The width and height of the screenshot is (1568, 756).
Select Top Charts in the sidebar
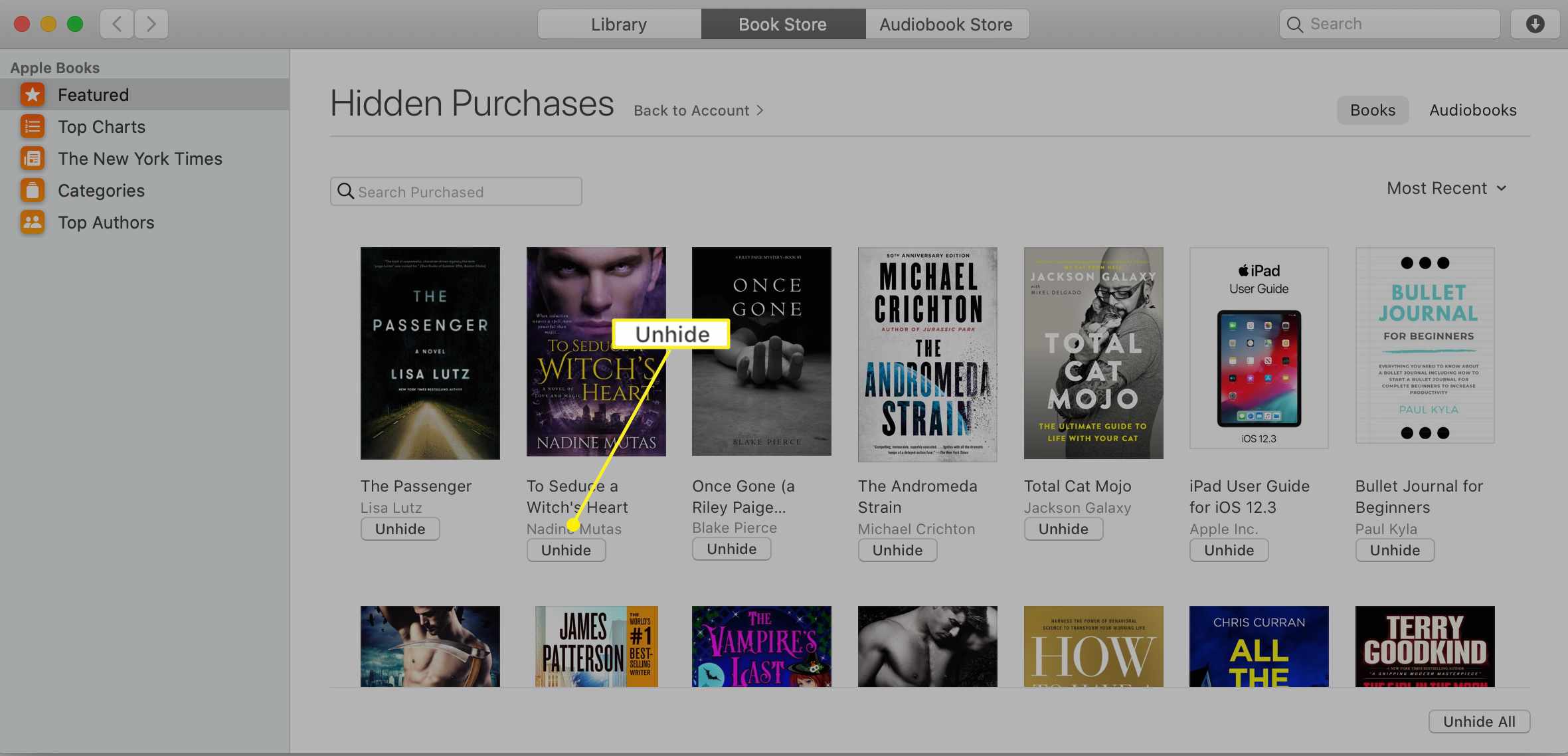click(145, 127)
